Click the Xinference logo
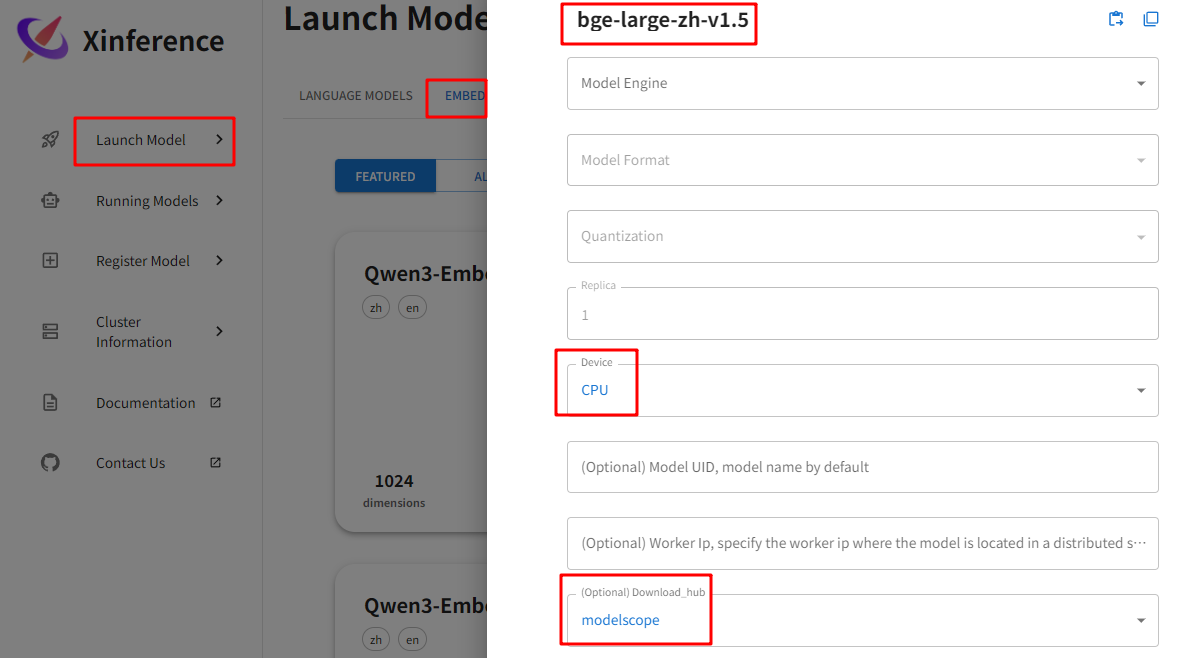Viewport: 1180px width, 658px height. (x=43, y=40)
